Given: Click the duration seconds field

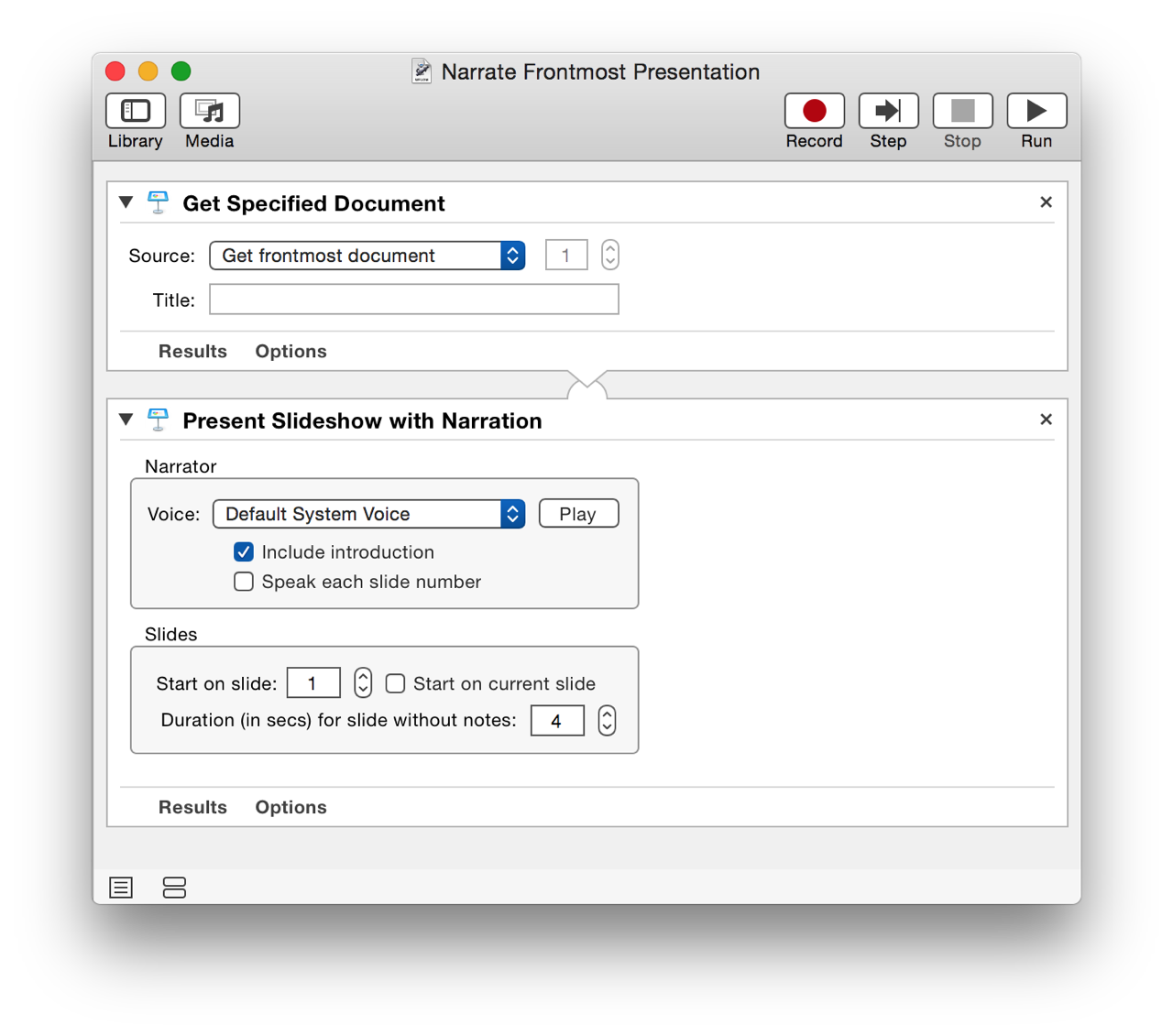Looking at the screenshot, I should 557,721.
